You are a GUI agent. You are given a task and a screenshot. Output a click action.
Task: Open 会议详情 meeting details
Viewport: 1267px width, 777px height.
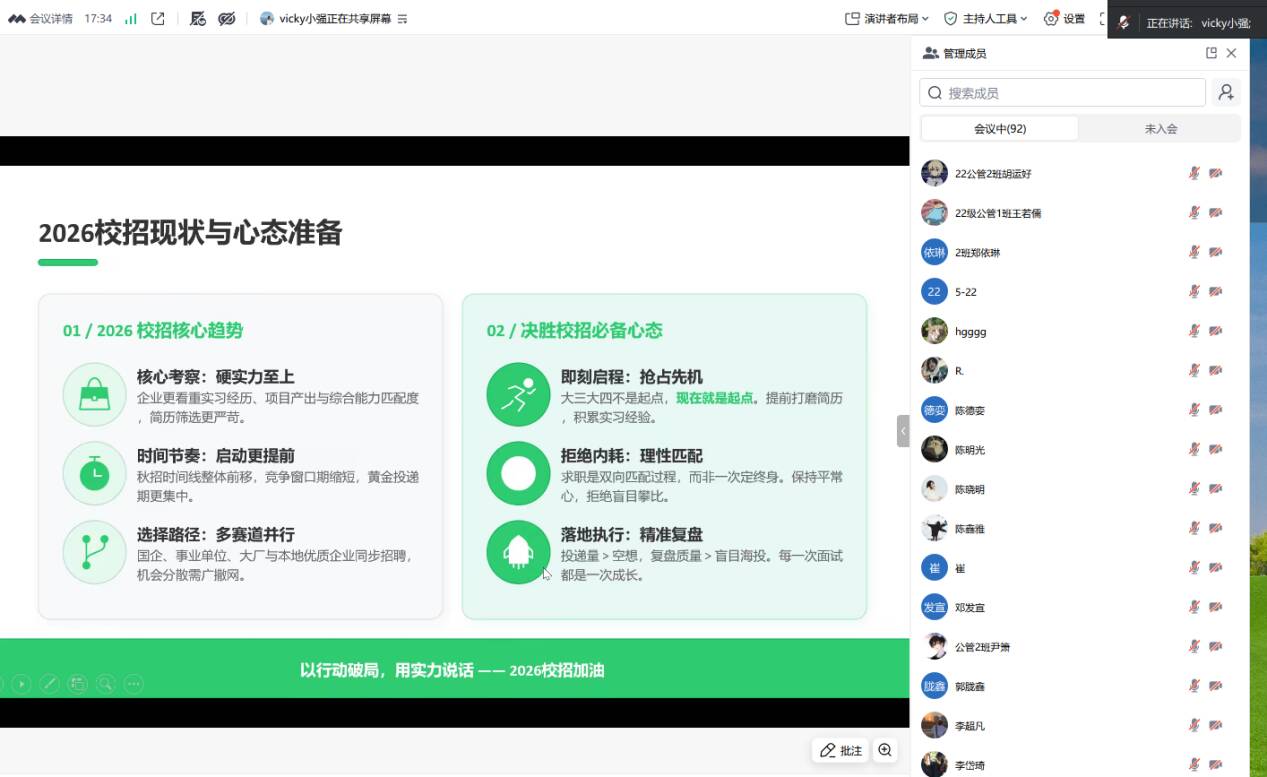click(x=41, y=18)
